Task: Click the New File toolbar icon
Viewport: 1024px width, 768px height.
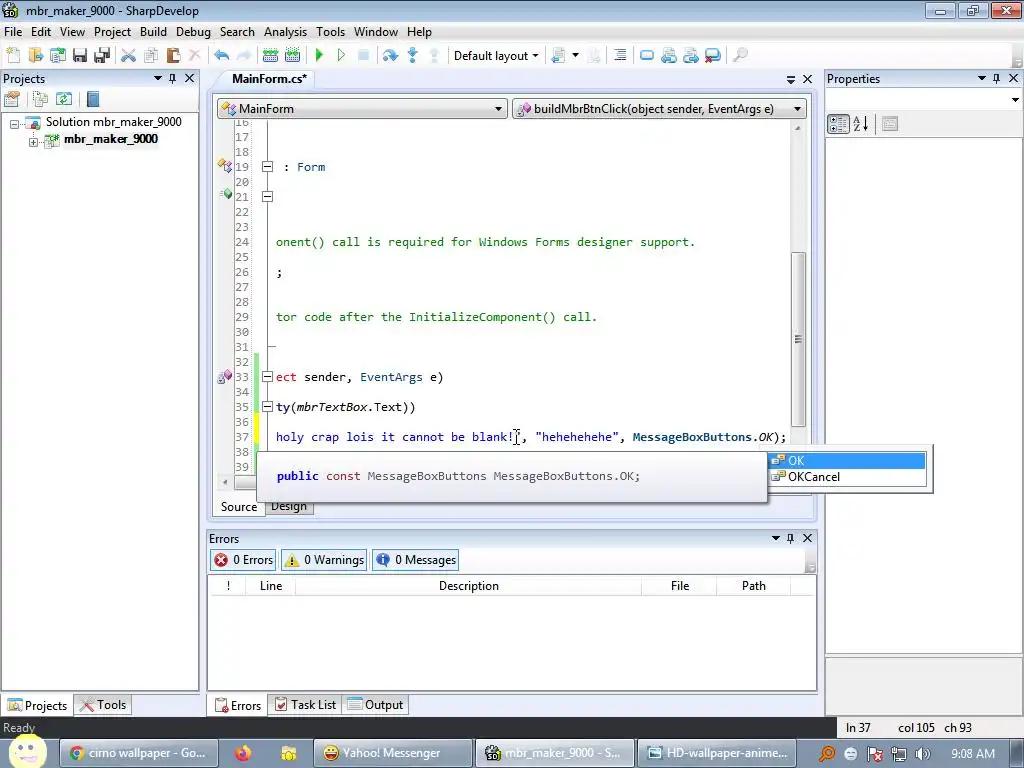Action: click(13, 56)
